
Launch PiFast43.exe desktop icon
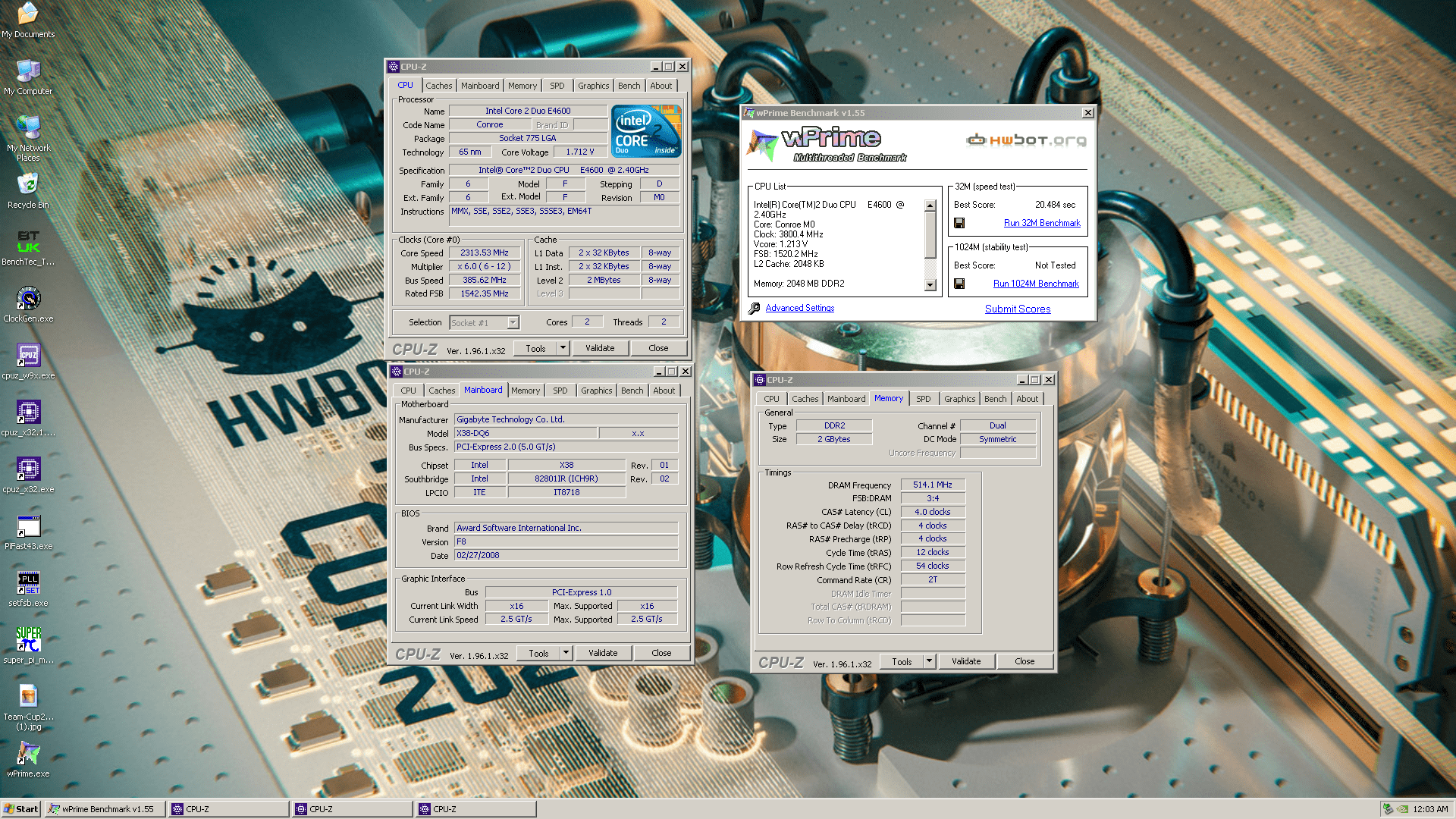(x=28, y=532)
